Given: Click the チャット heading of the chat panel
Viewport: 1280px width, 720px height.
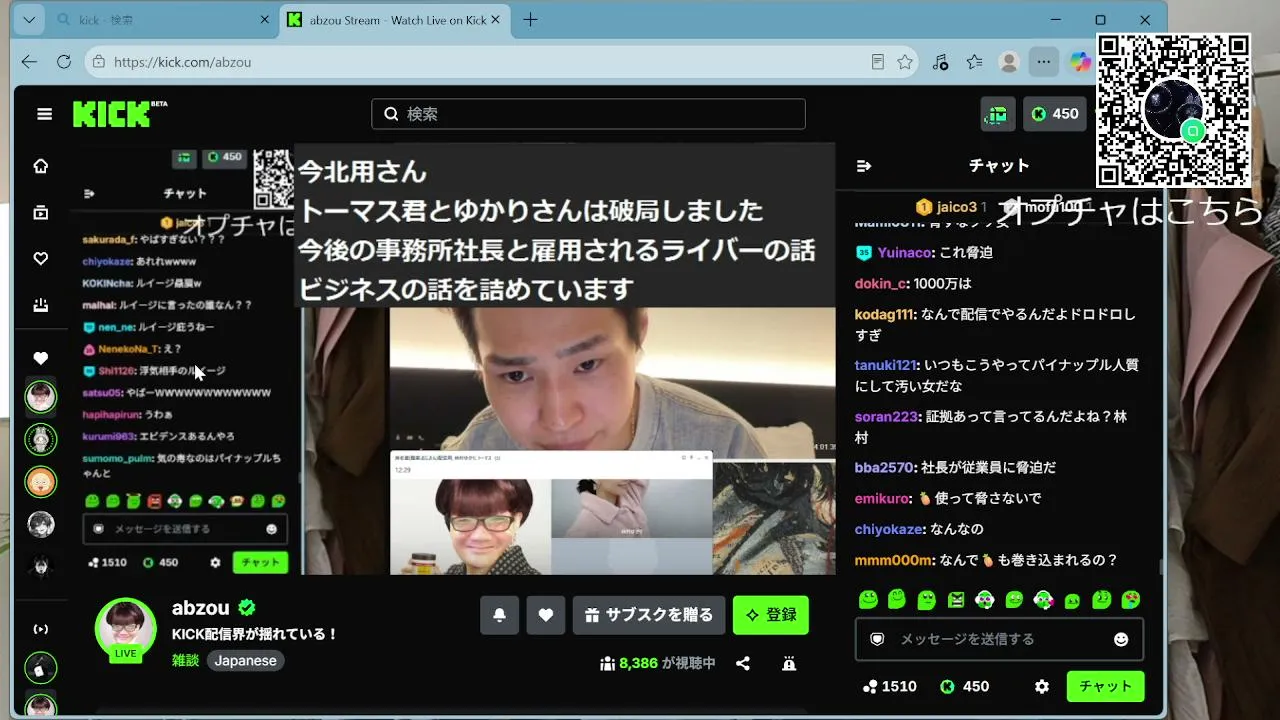Looking at the screenshot, I should [x=999, y=166].
